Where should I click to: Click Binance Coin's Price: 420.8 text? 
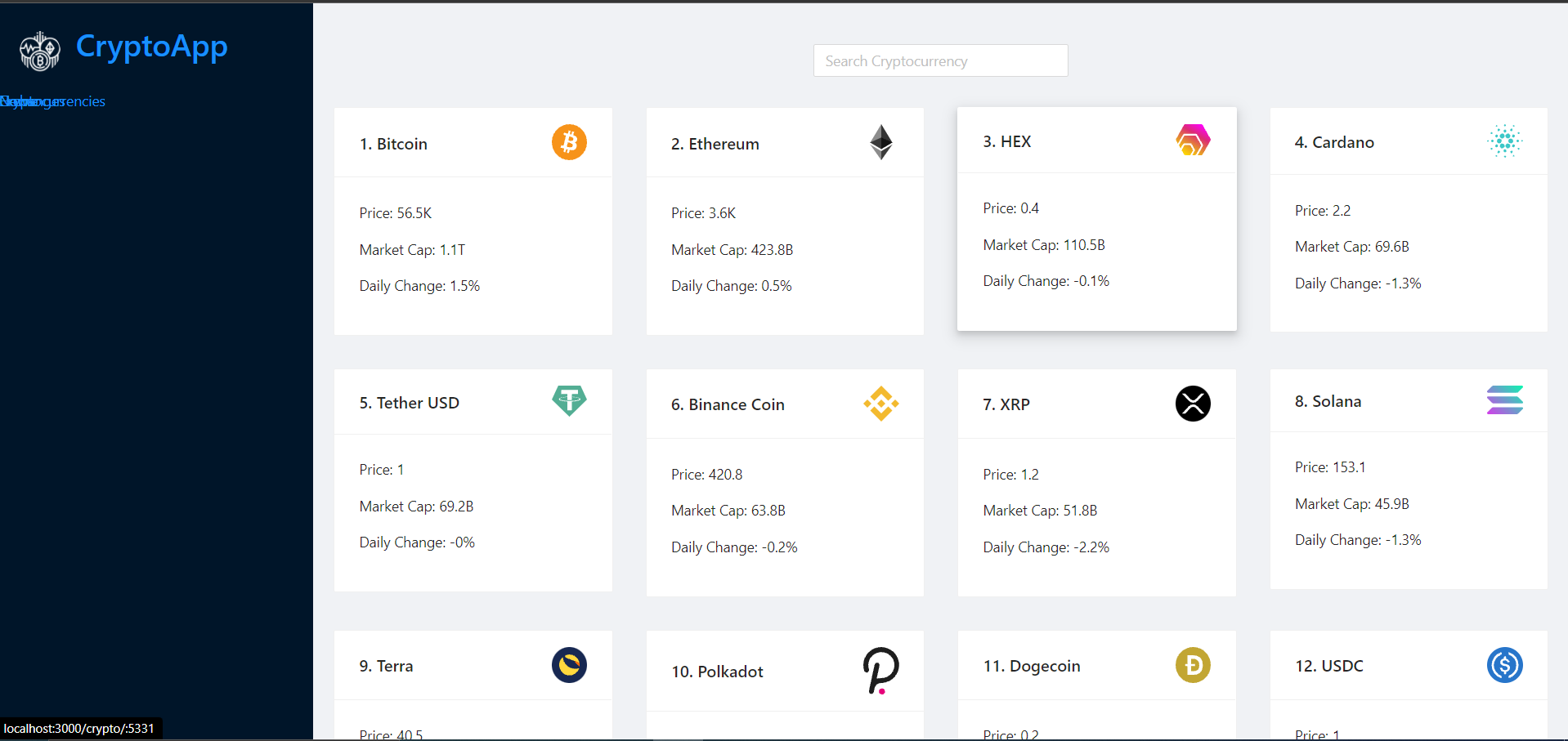(707, 475)
